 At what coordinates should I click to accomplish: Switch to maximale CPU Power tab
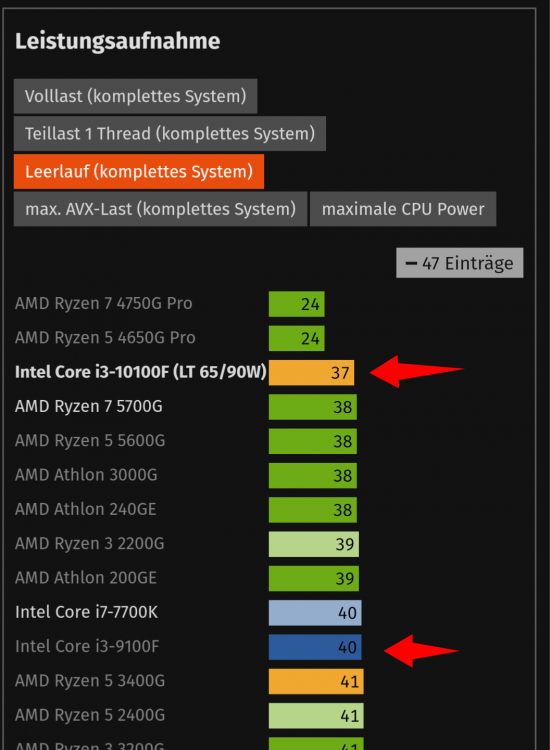click(403, 209)
